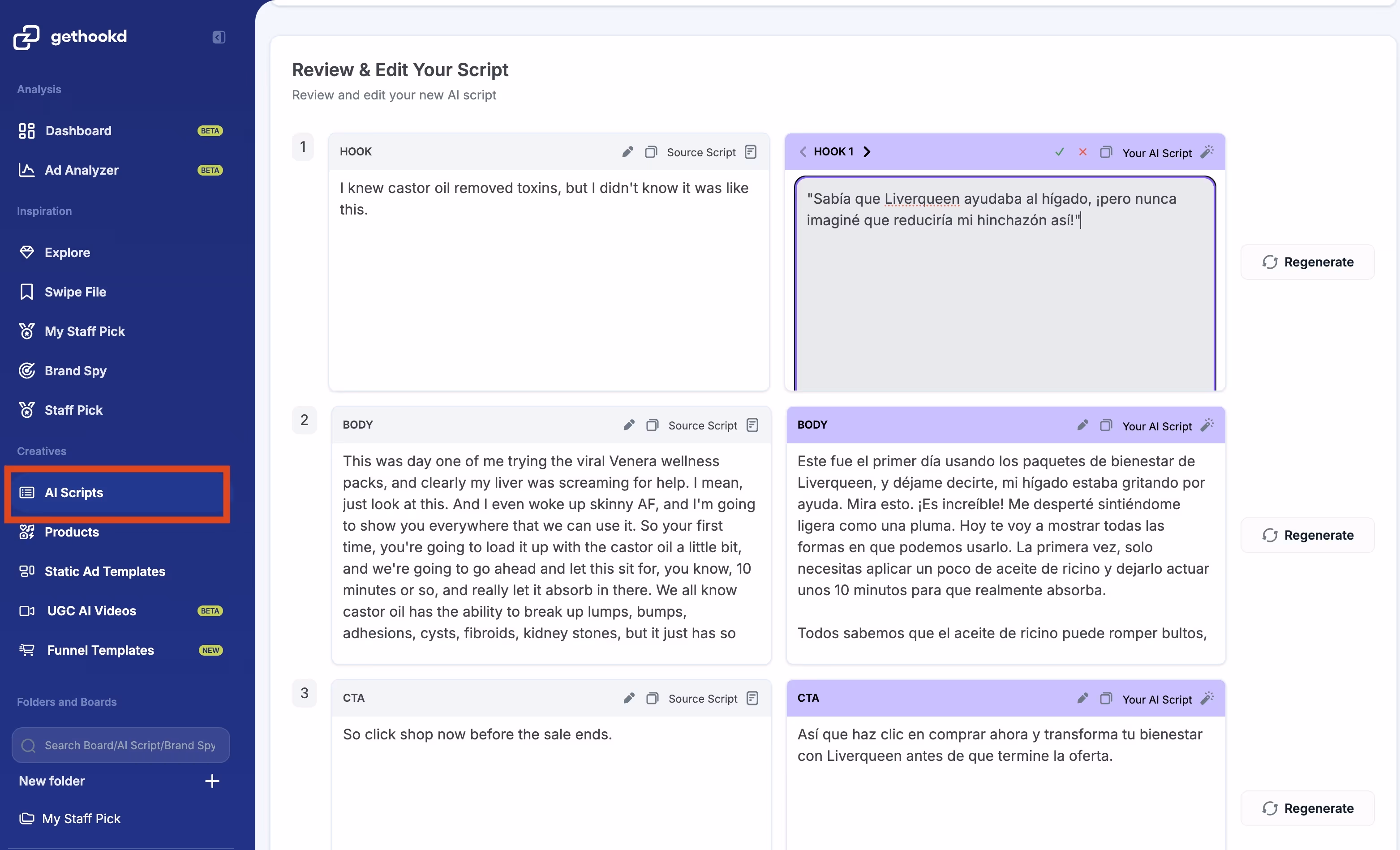This screenshot has width=1400, height=850.
Task: Add a new folder with plus icon
Action: pyautogui.click(x=212, y=781)
